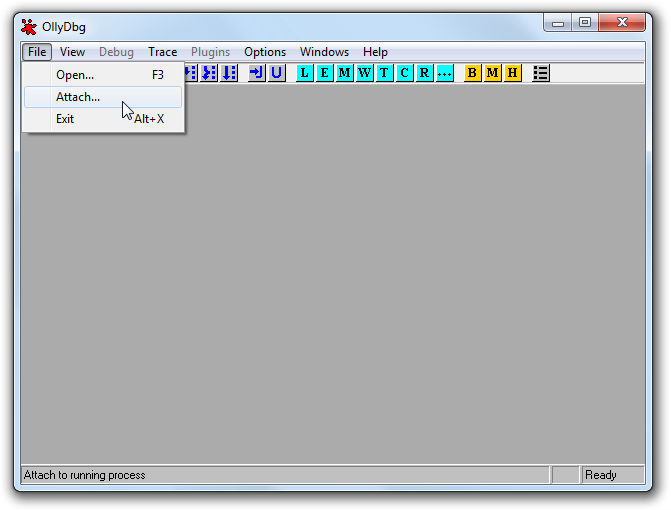Click the Trace into icon beside the File menu
The width and height of the screenshot is (671, 510).
click(191, 73)
